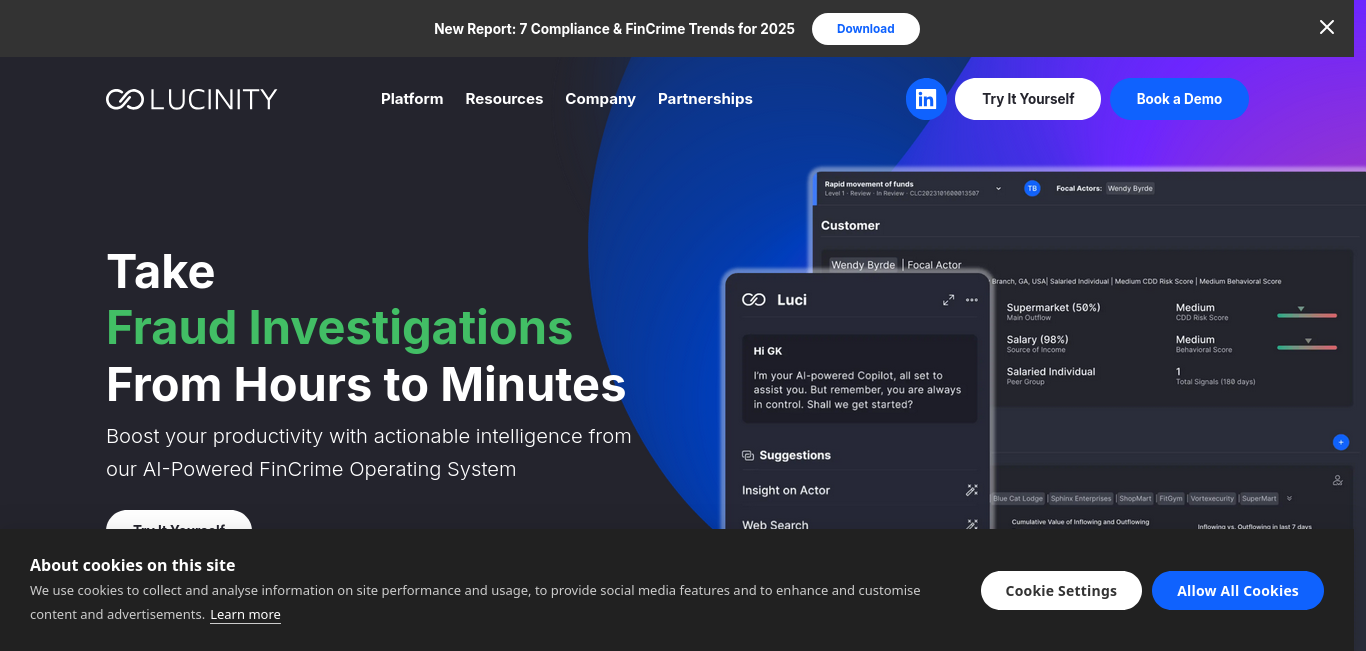Click the Wendy Byrde tag beside Focal Actors

(1130, 188)
